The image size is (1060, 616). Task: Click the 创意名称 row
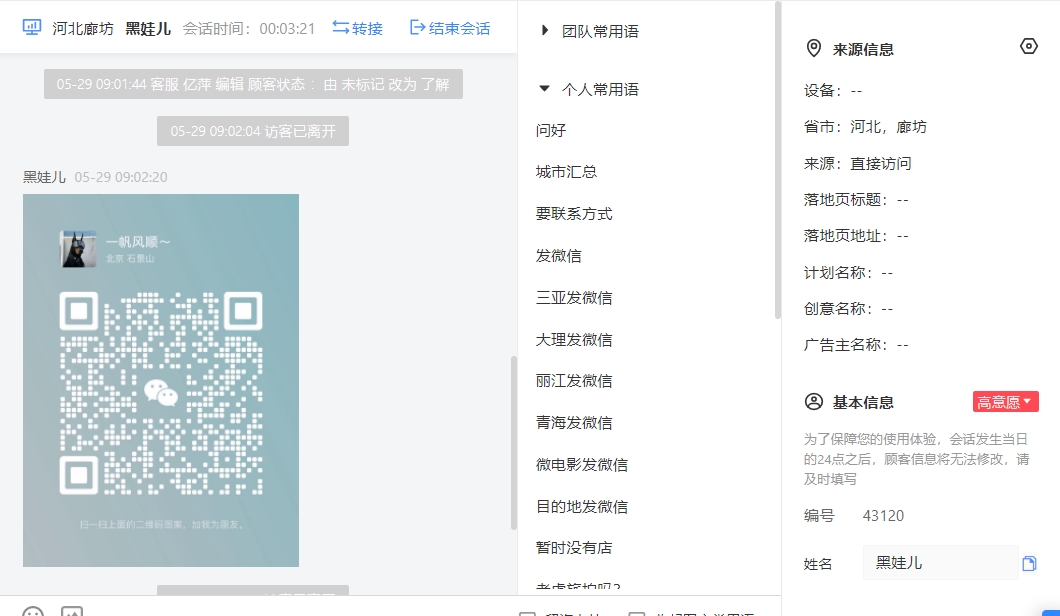point(848,308)
